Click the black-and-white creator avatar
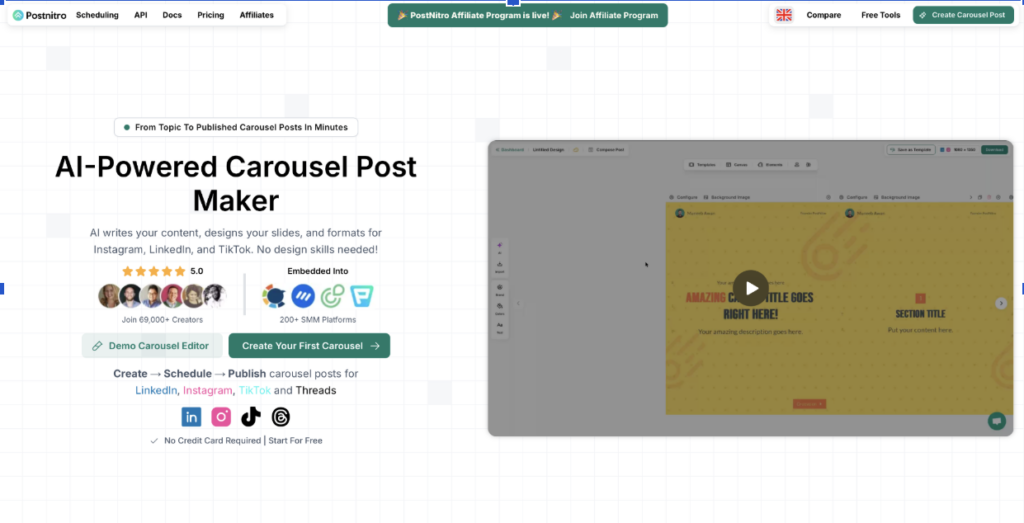 point(214,296)
